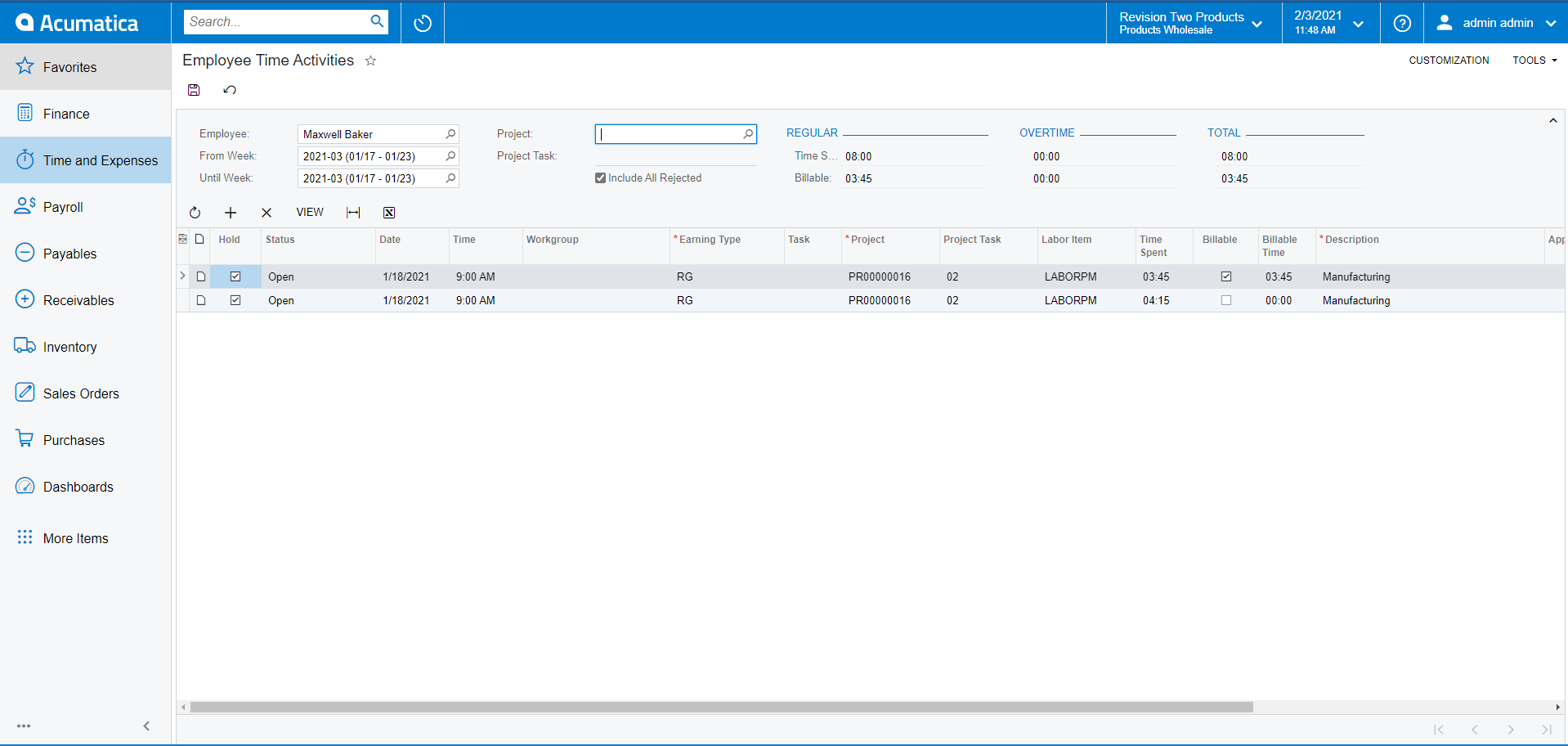
Task: Open the Acumatica logo home
Action: 78,23
